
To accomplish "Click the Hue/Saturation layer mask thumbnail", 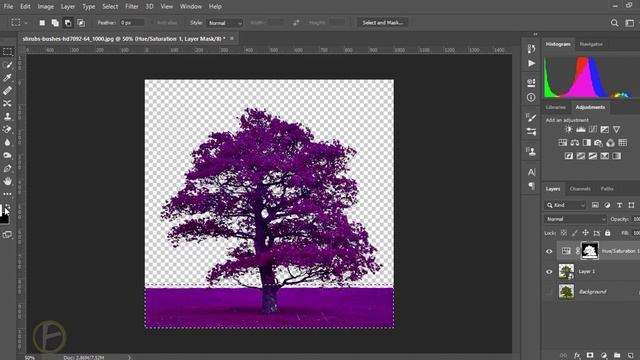I will tap(590, 251).
